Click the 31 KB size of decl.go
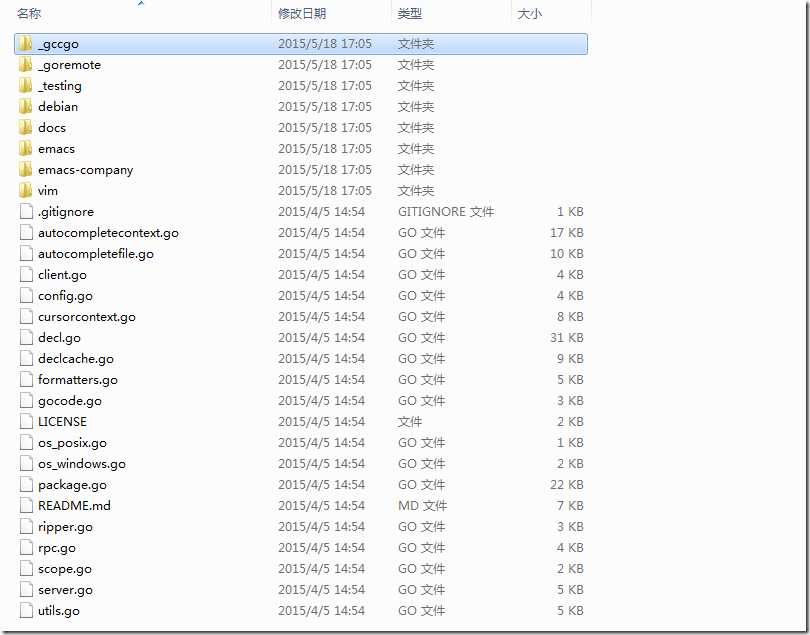810x635 pixels. coord(567,338)
